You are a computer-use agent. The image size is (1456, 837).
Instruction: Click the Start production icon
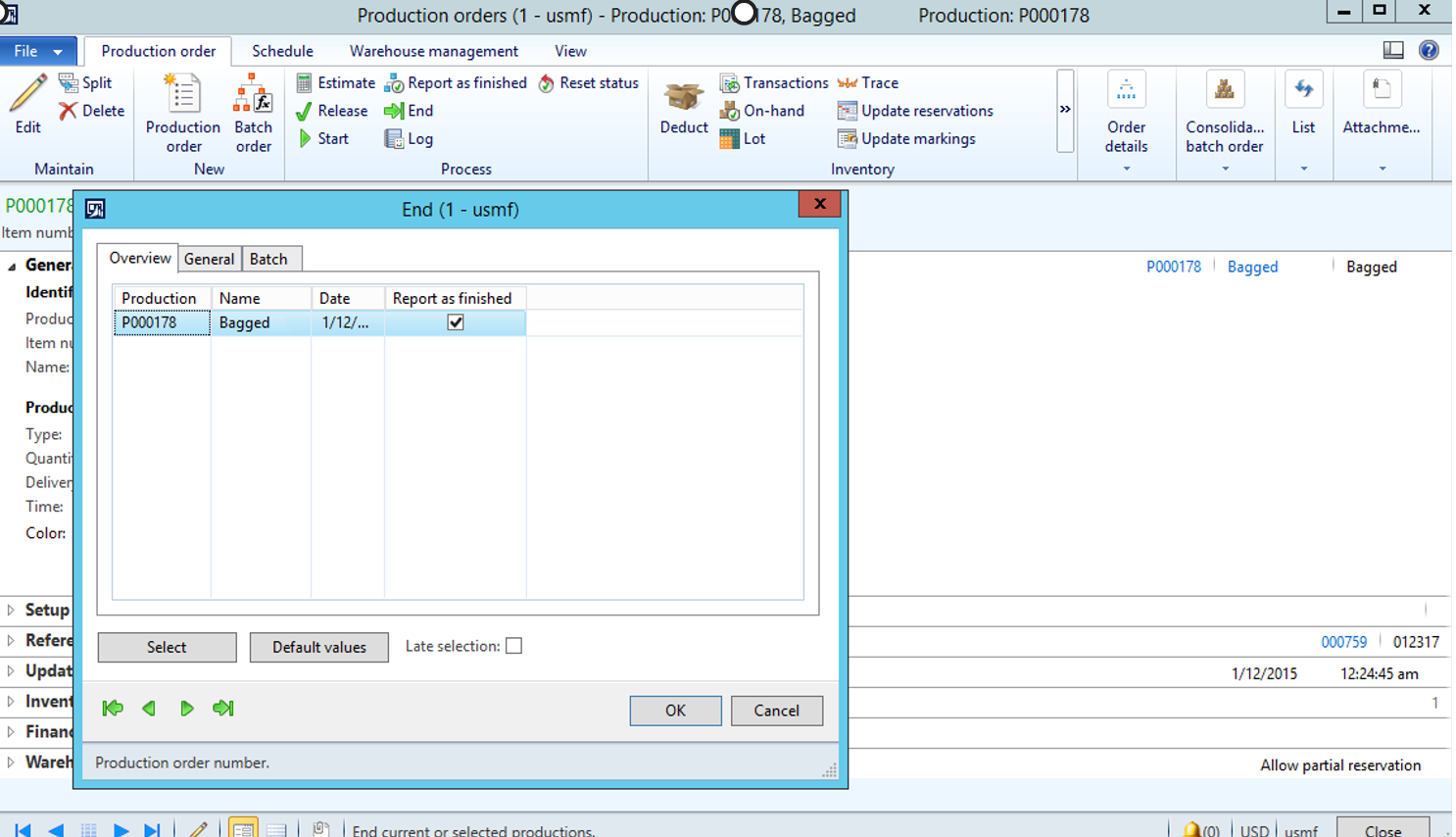tap(305, 139)
